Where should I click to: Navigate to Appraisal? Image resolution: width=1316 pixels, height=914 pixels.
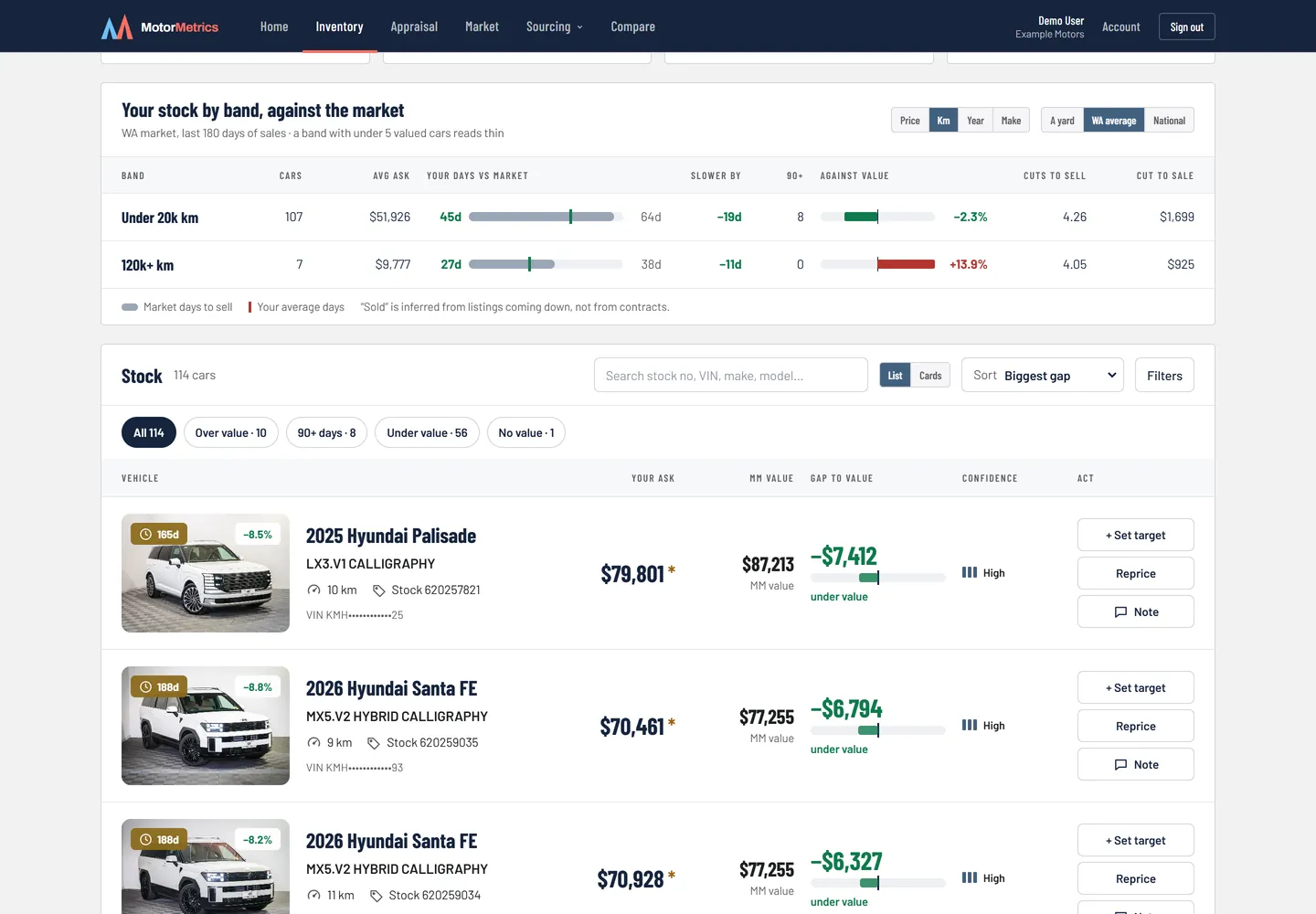[414, 27]
